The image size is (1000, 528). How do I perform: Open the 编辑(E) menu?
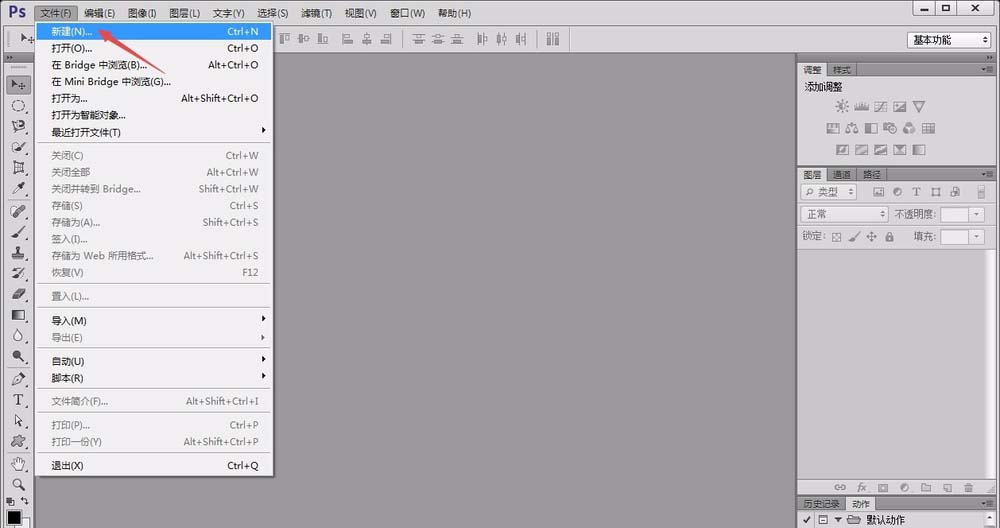(99, 13)
